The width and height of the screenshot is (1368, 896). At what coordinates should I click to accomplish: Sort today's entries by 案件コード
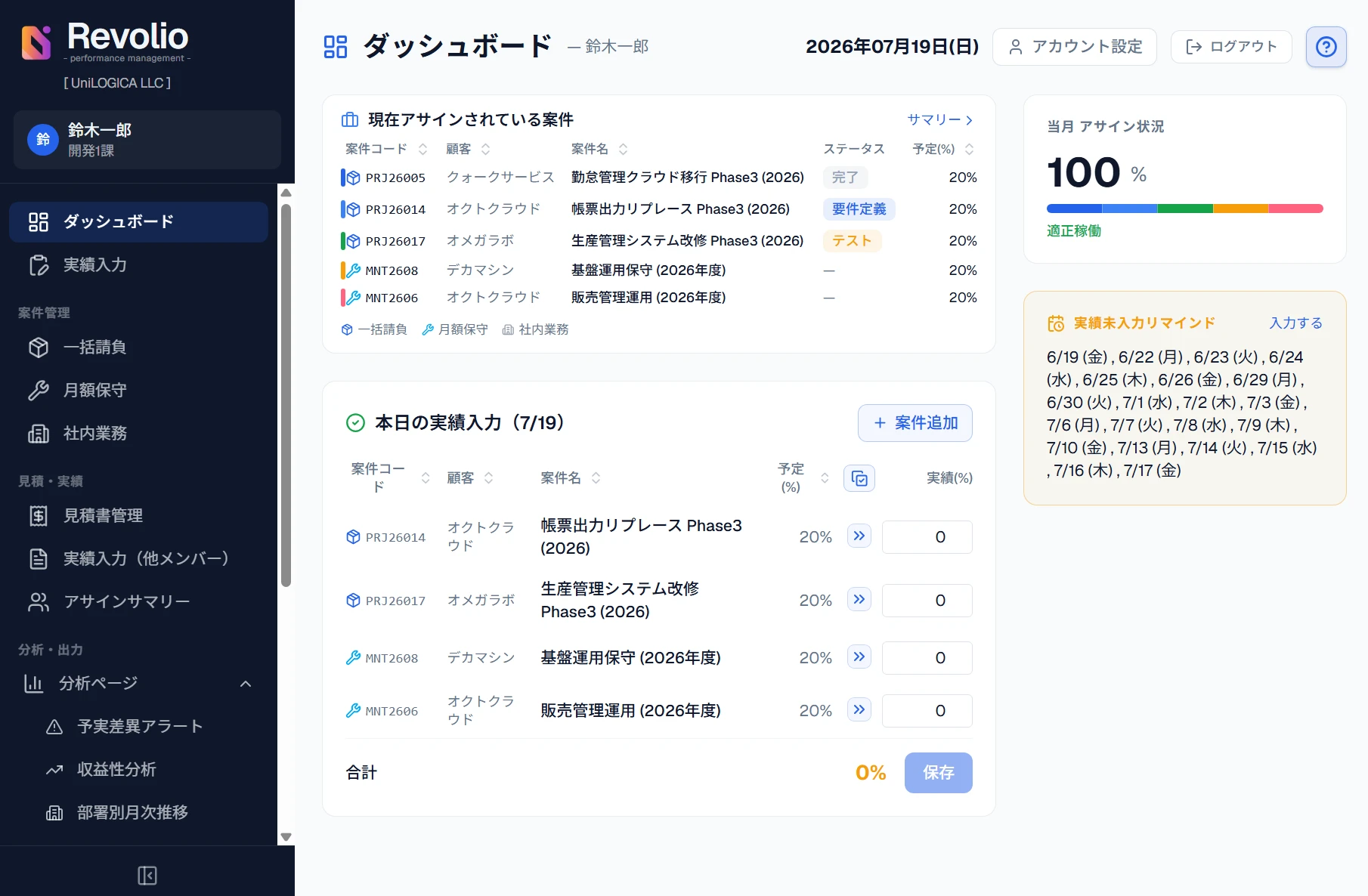[426, 478]
